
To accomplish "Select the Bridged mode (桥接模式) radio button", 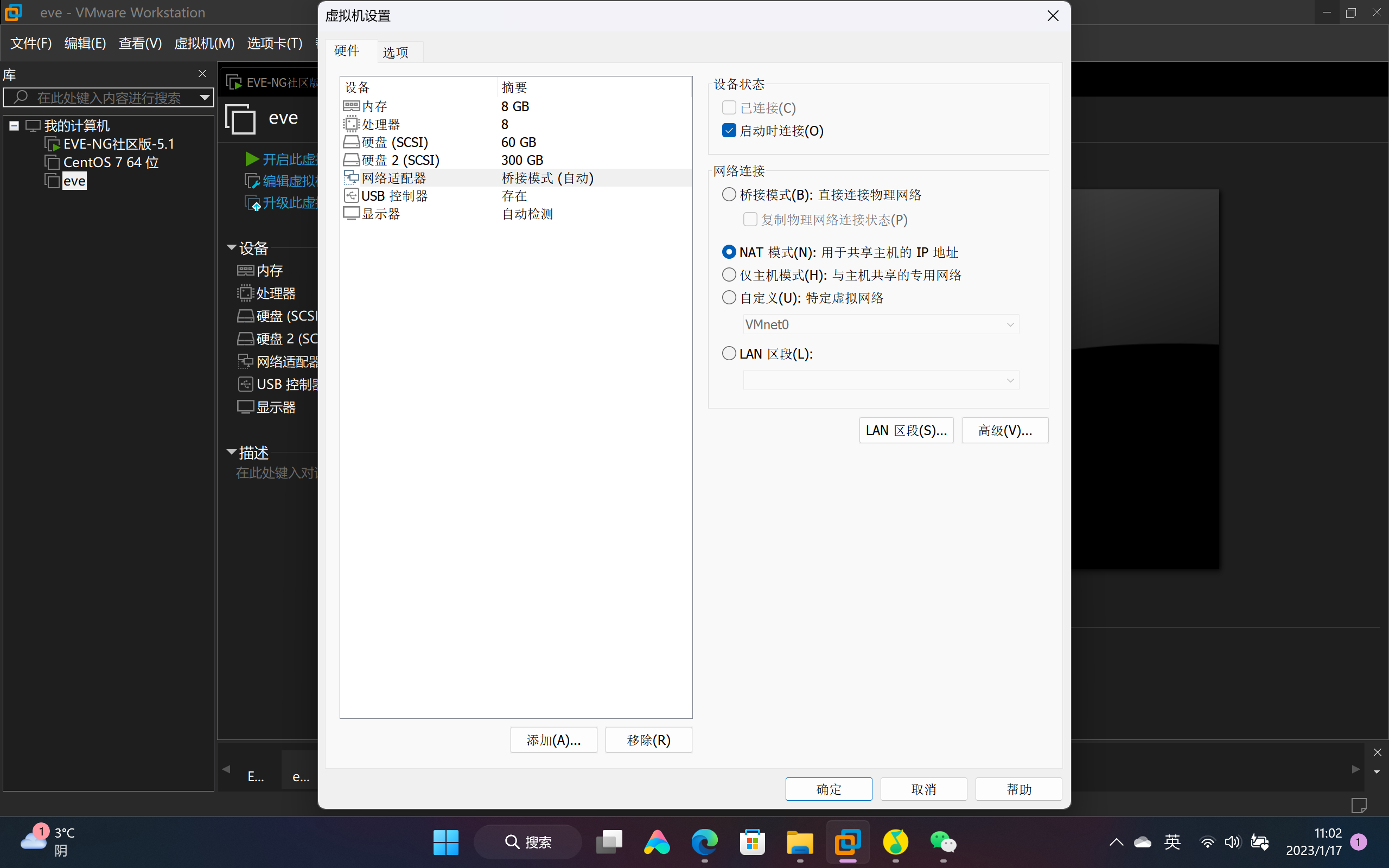I will click(729, 195).
